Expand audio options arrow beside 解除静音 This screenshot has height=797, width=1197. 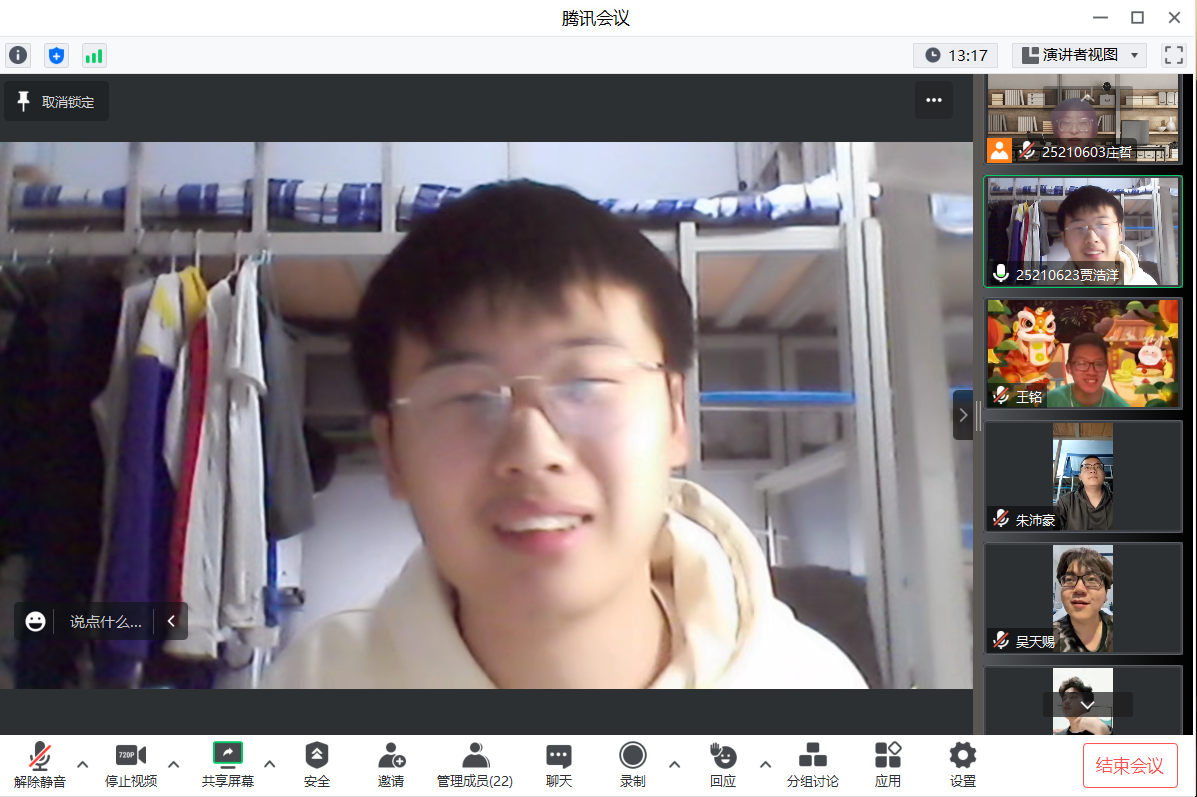[x=83, y=765]
